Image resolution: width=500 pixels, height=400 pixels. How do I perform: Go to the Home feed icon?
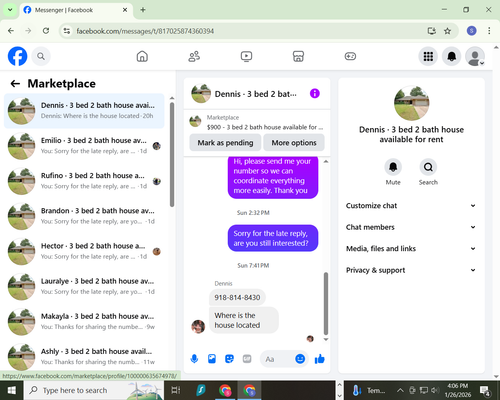(142, 56)
